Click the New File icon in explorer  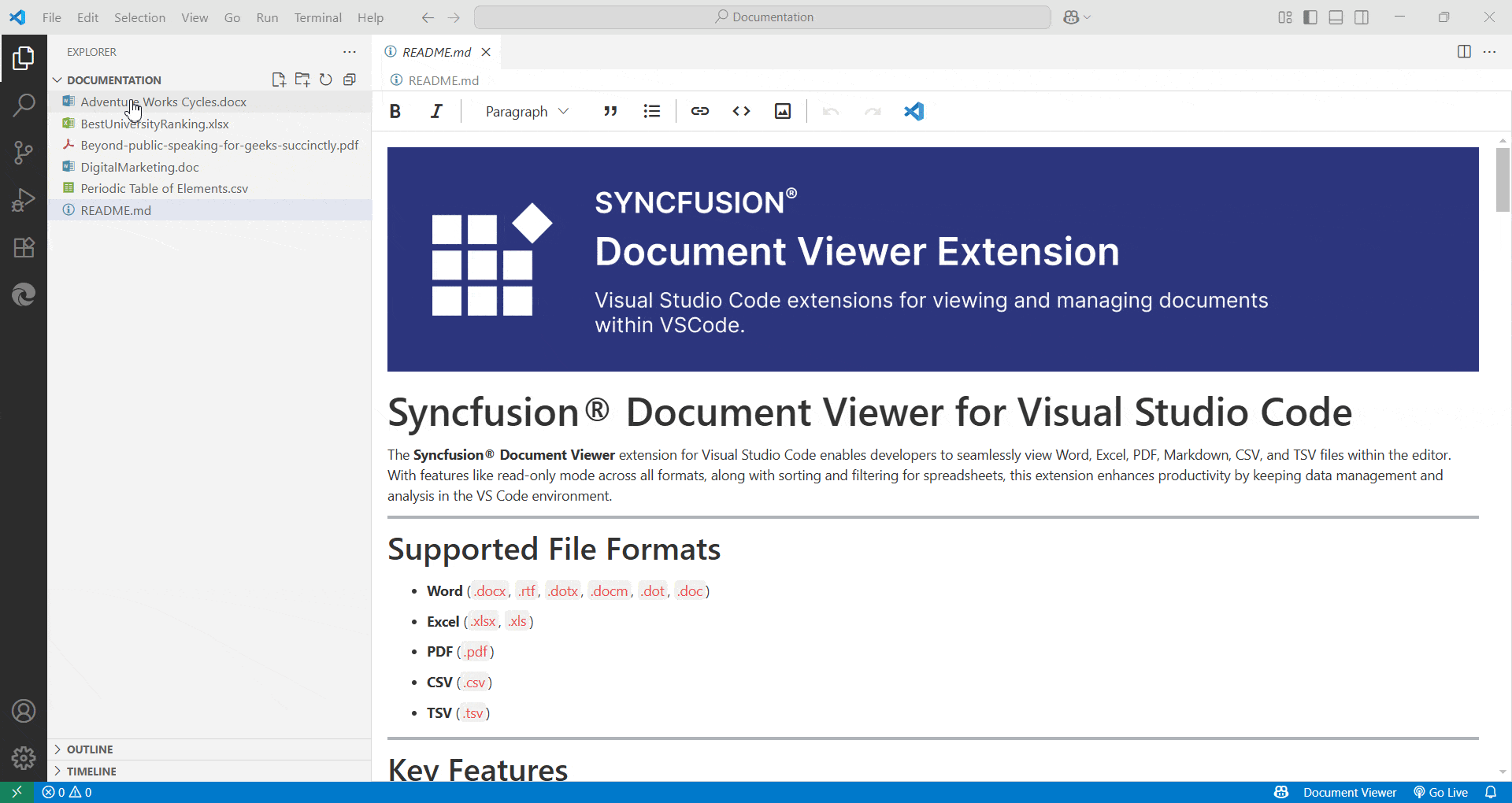(x=279, y=80)
